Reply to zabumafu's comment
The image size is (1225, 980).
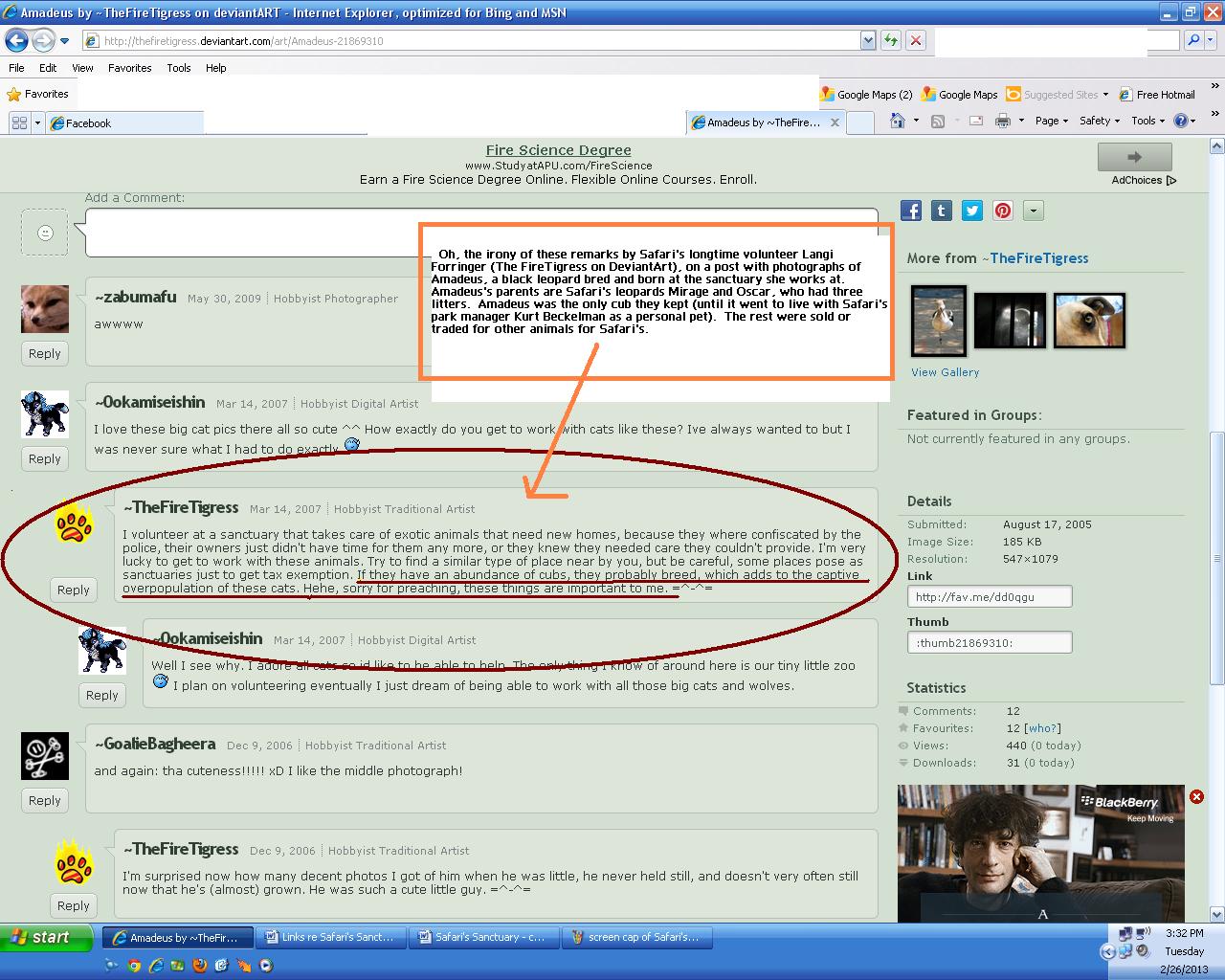click(44, 353)
